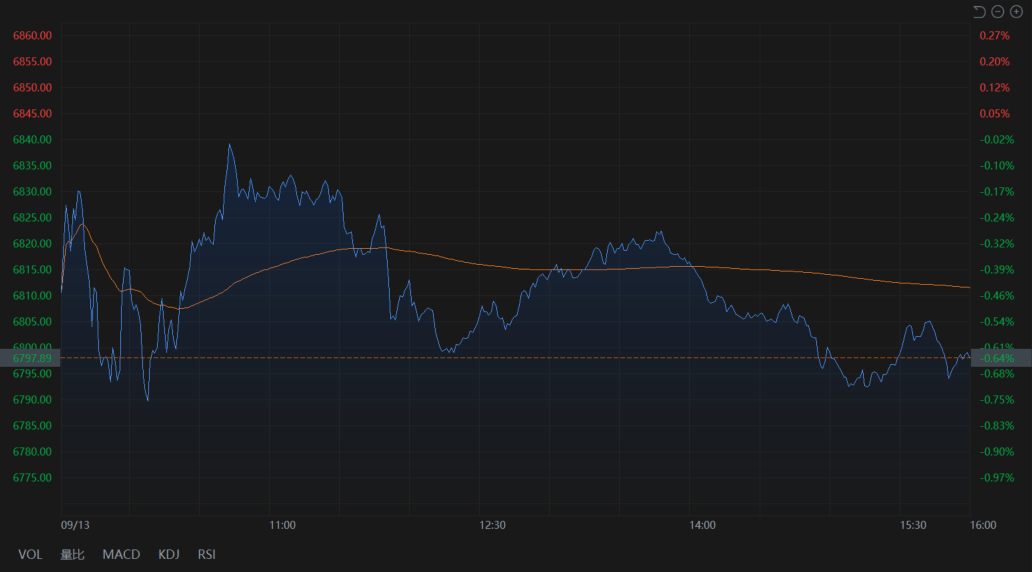Zoom out the chart with minus icon
The height and width of the screenshot is (572, 1032).
(x=997, y=11)
